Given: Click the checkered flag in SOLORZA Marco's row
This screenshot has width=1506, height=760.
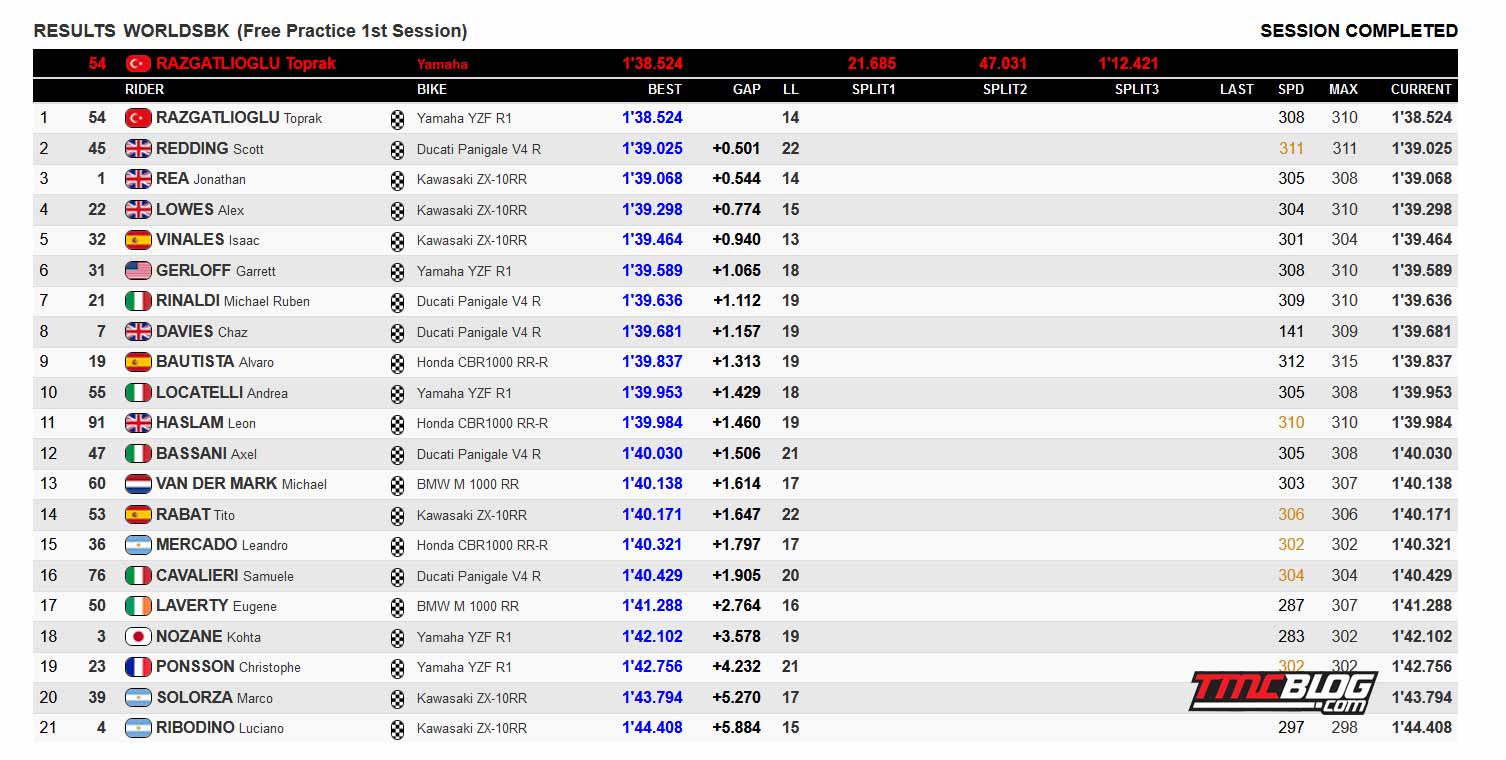Looking at the screenshot, I should [397, 698].
